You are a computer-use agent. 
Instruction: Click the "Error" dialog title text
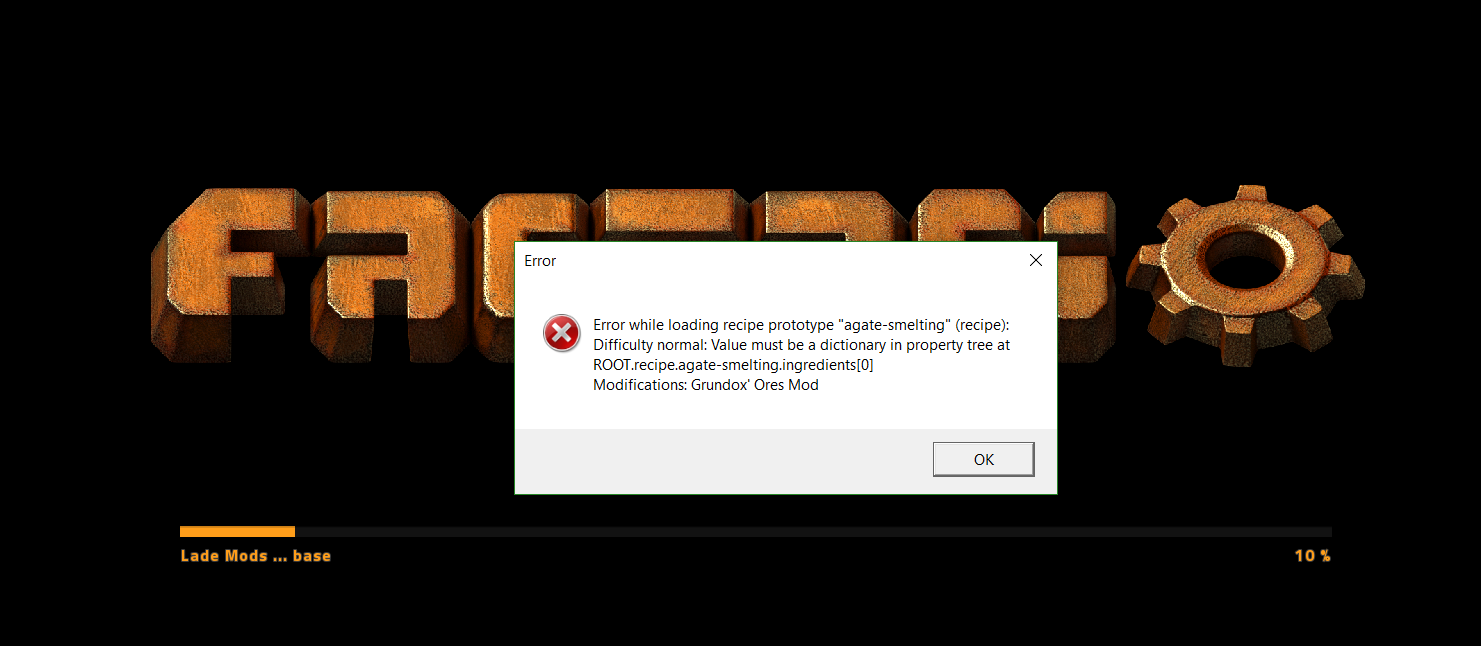tap(540, 261)
